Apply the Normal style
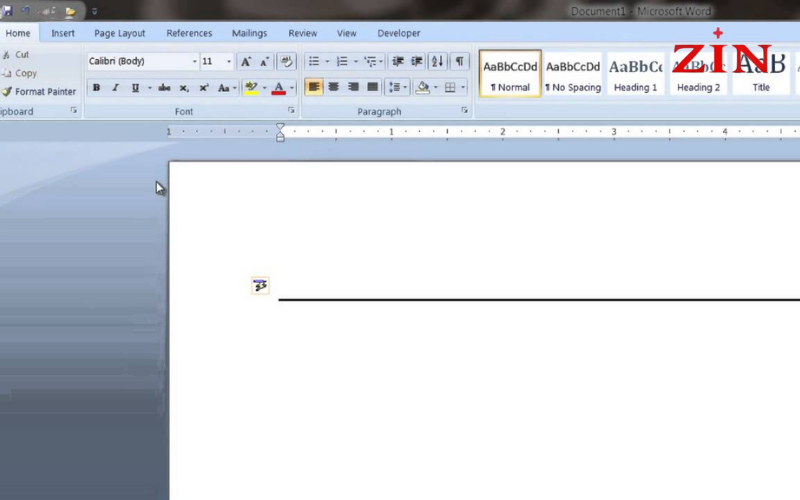Image resolution: width=800 pixels, height=500 pixels. coord(510,73)
